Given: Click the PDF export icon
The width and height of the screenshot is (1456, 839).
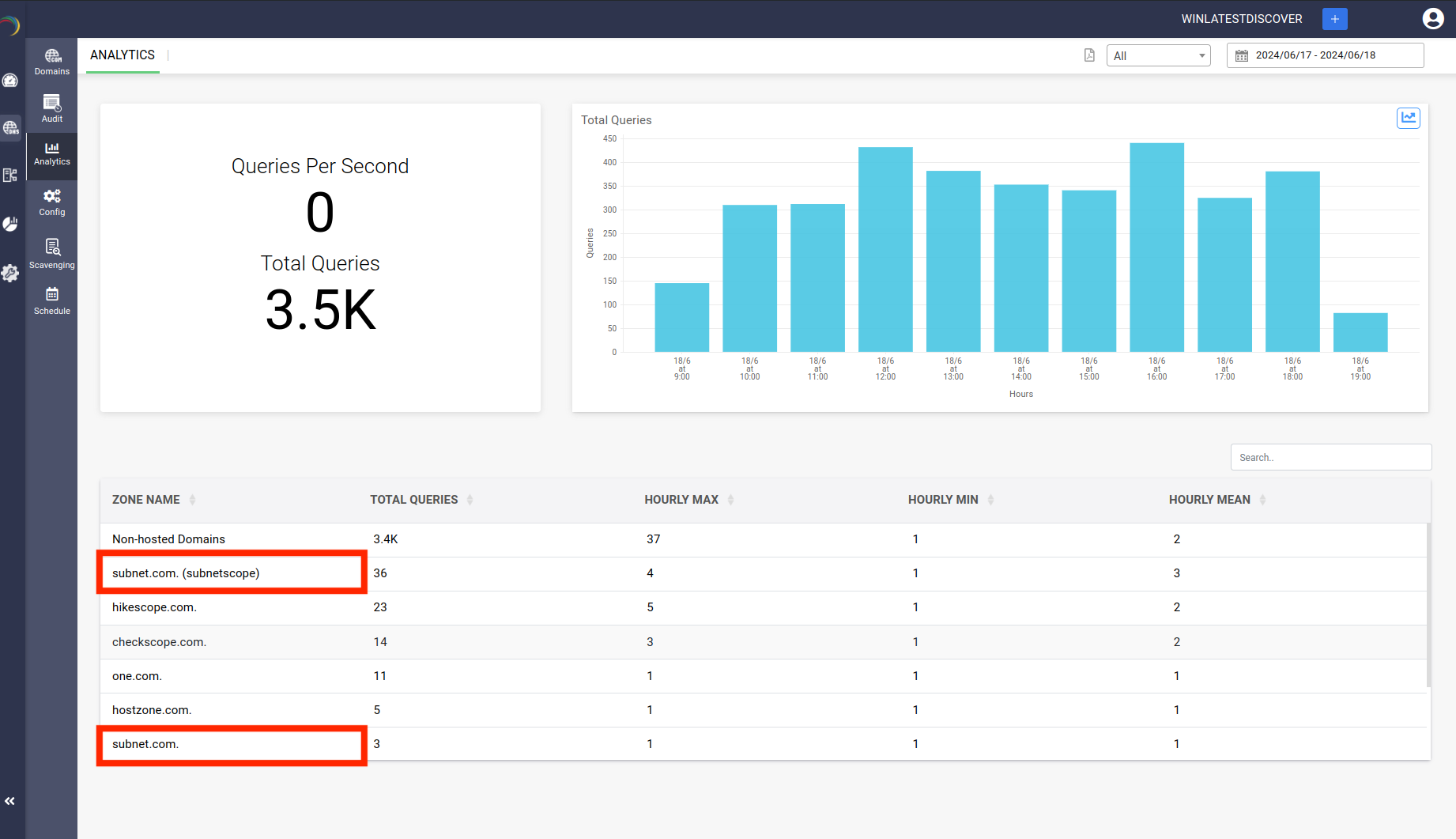Looking at the screenshot, I should click(1089, 55).
